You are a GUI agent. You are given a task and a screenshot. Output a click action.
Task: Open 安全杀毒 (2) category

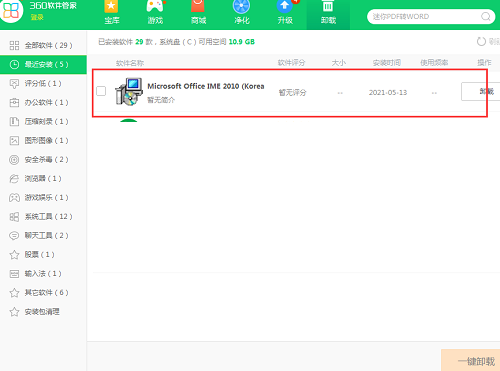tap(43, 160)
